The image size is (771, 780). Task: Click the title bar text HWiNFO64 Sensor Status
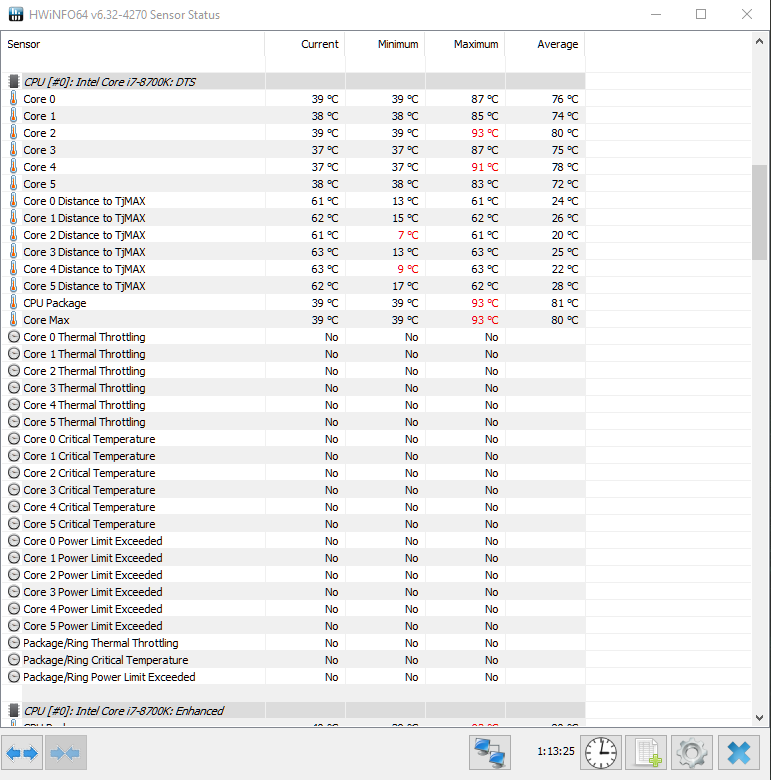coord(124,15)
